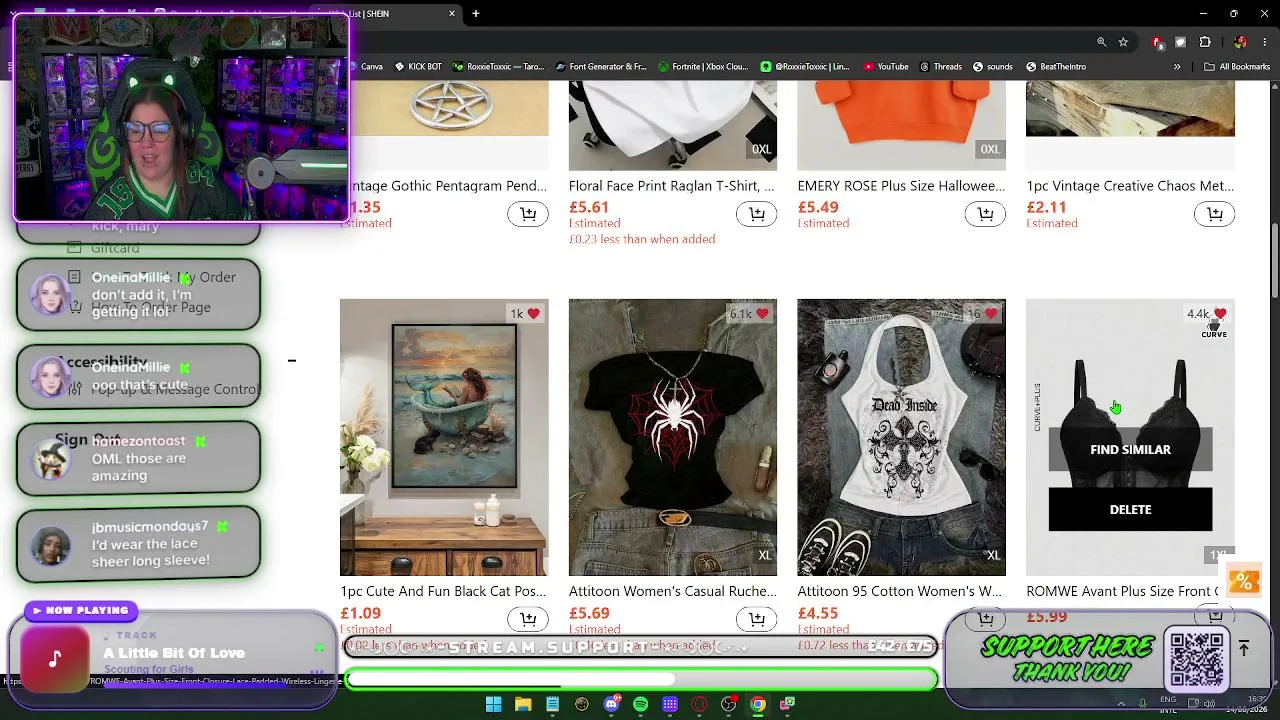The height and width of the screenshot is (720, 1280).
Task: Click DELETE on the ROMWE wishlist item
Action: 1130,510
